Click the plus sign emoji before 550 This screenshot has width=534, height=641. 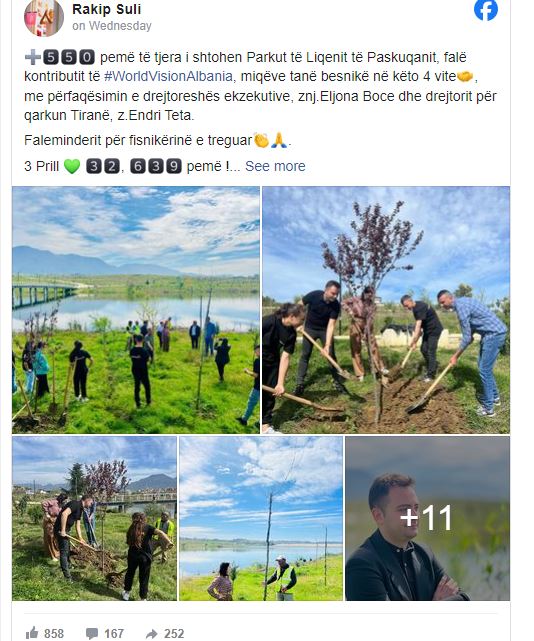32,57
